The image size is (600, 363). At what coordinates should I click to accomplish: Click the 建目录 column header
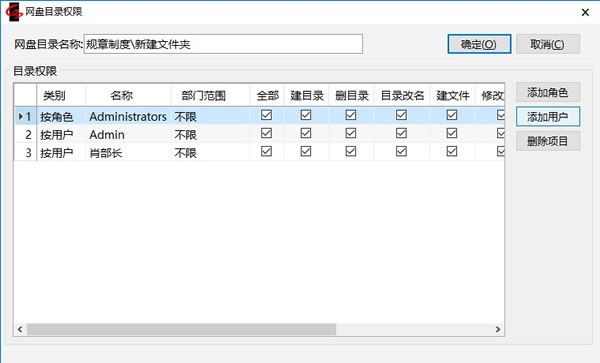307,95
